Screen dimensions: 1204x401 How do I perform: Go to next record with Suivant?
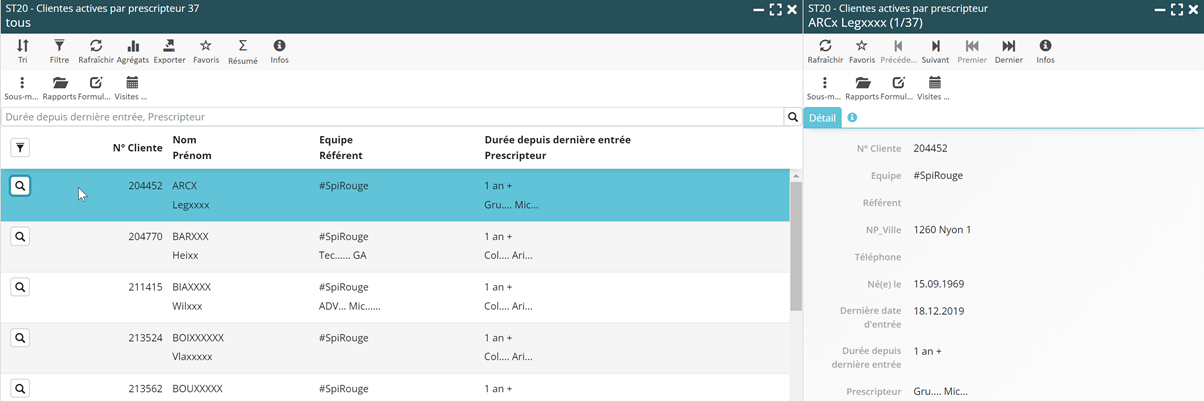click(x=935, y=52)
